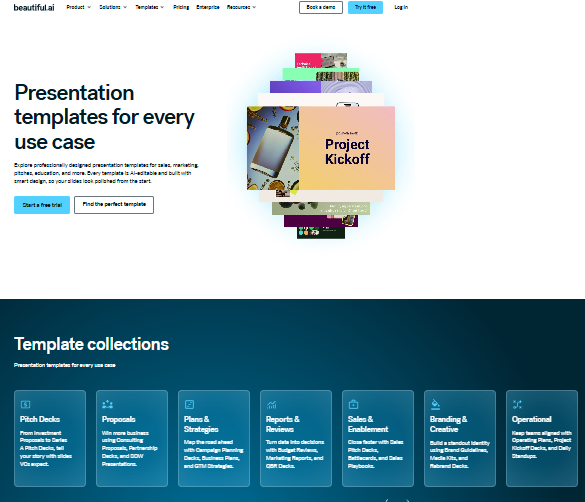Click the Try it free button
This screenshot has width=585, height=502.
pyautogui.click(x=365, y=7)
